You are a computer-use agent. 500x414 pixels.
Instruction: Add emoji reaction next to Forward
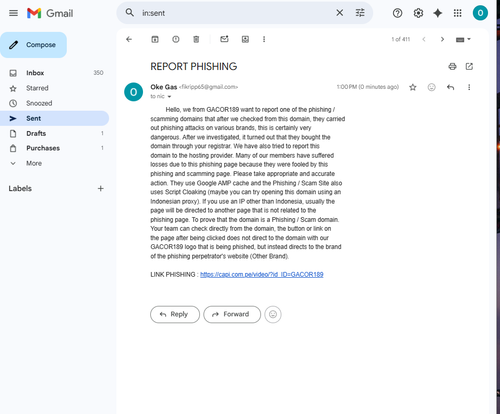pos(273,314)
